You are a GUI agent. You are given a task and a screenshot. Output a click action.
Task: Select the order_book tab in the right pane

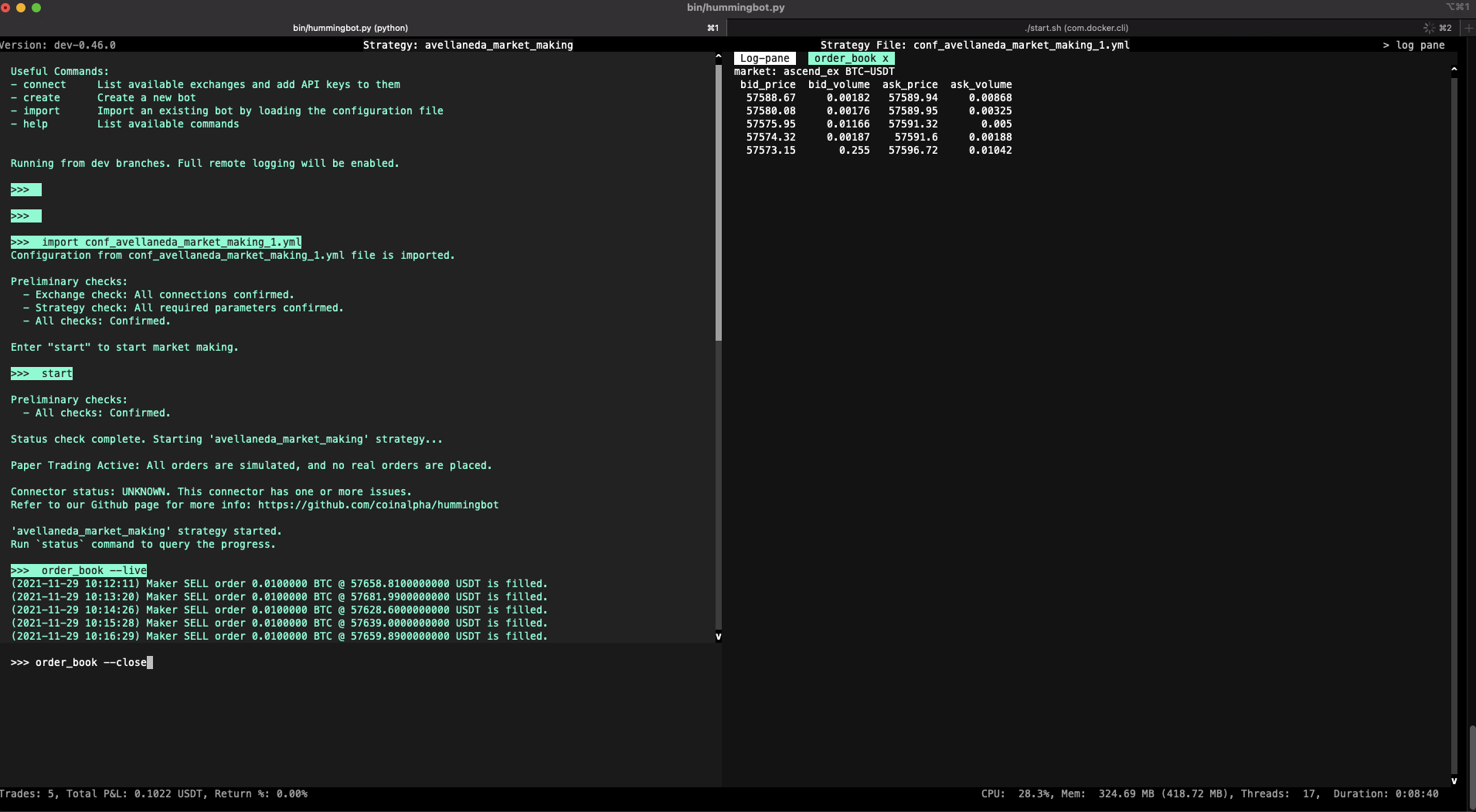pyautogui.click(x=845, y=58)
